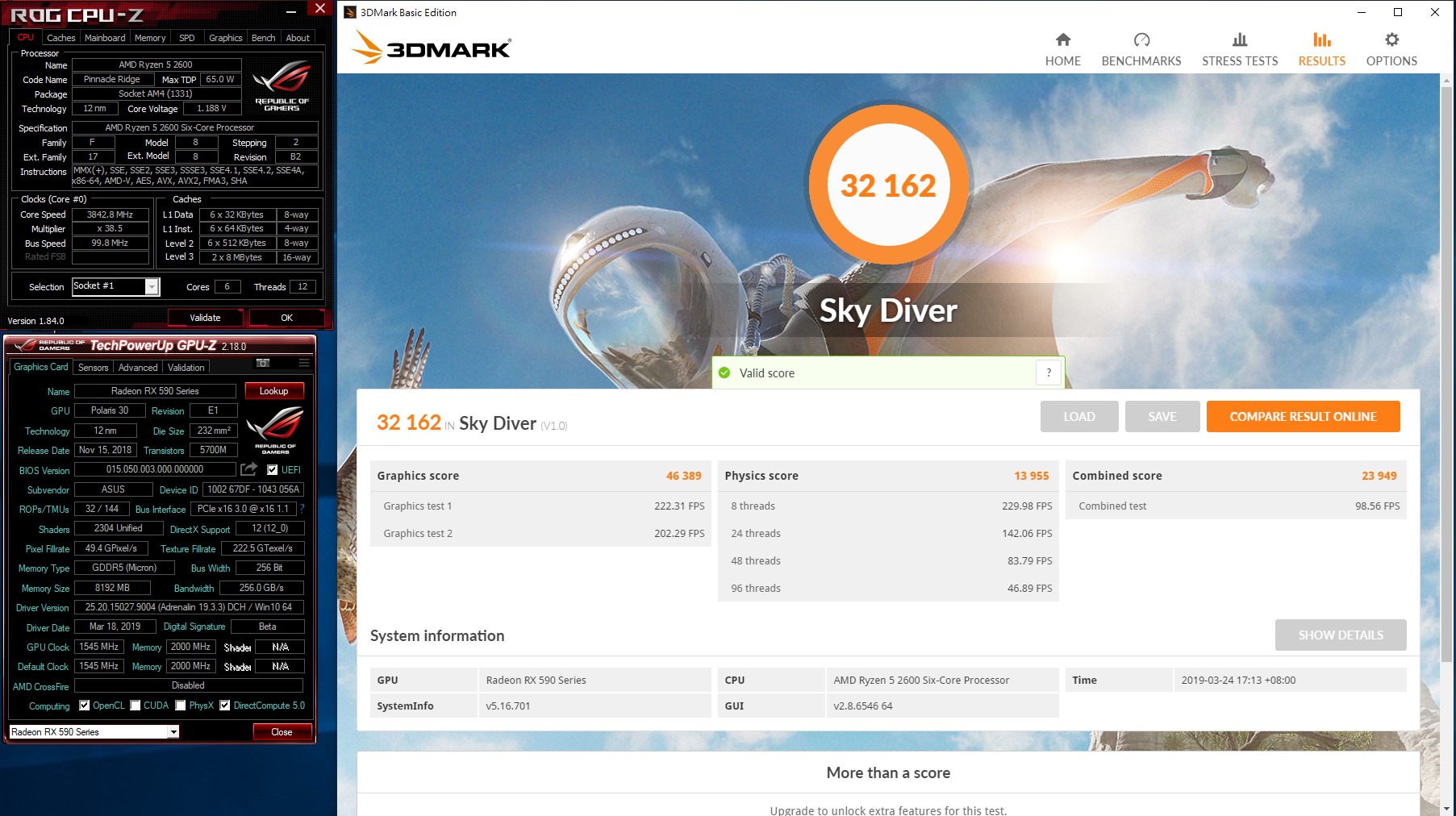Click BIOS Version field in GPU-Z
The height and width of the screenshot is (816, 1456).
155,469
